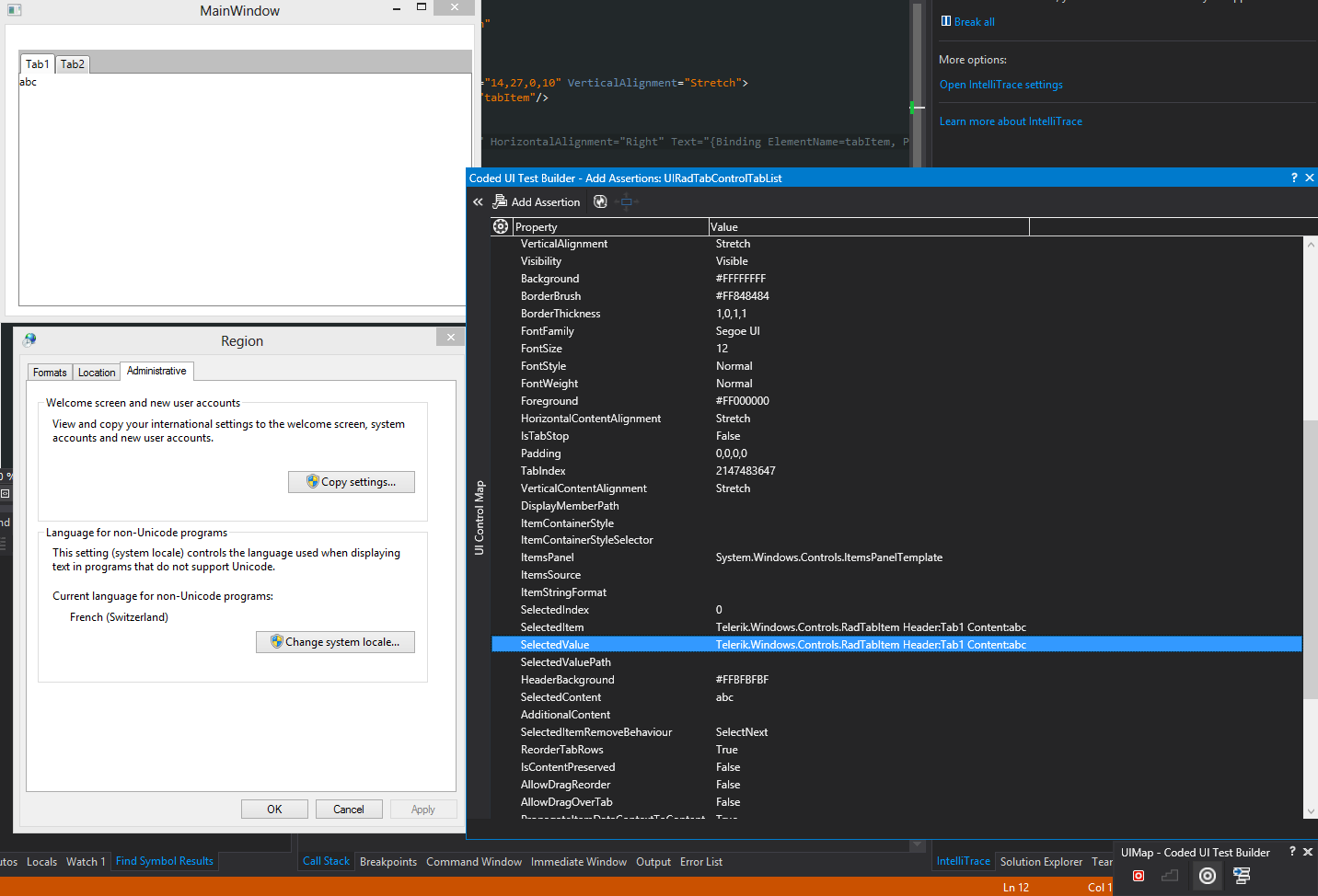Click the Break all pause icon
1318x896 pixels.
click(x=945, y=21)
